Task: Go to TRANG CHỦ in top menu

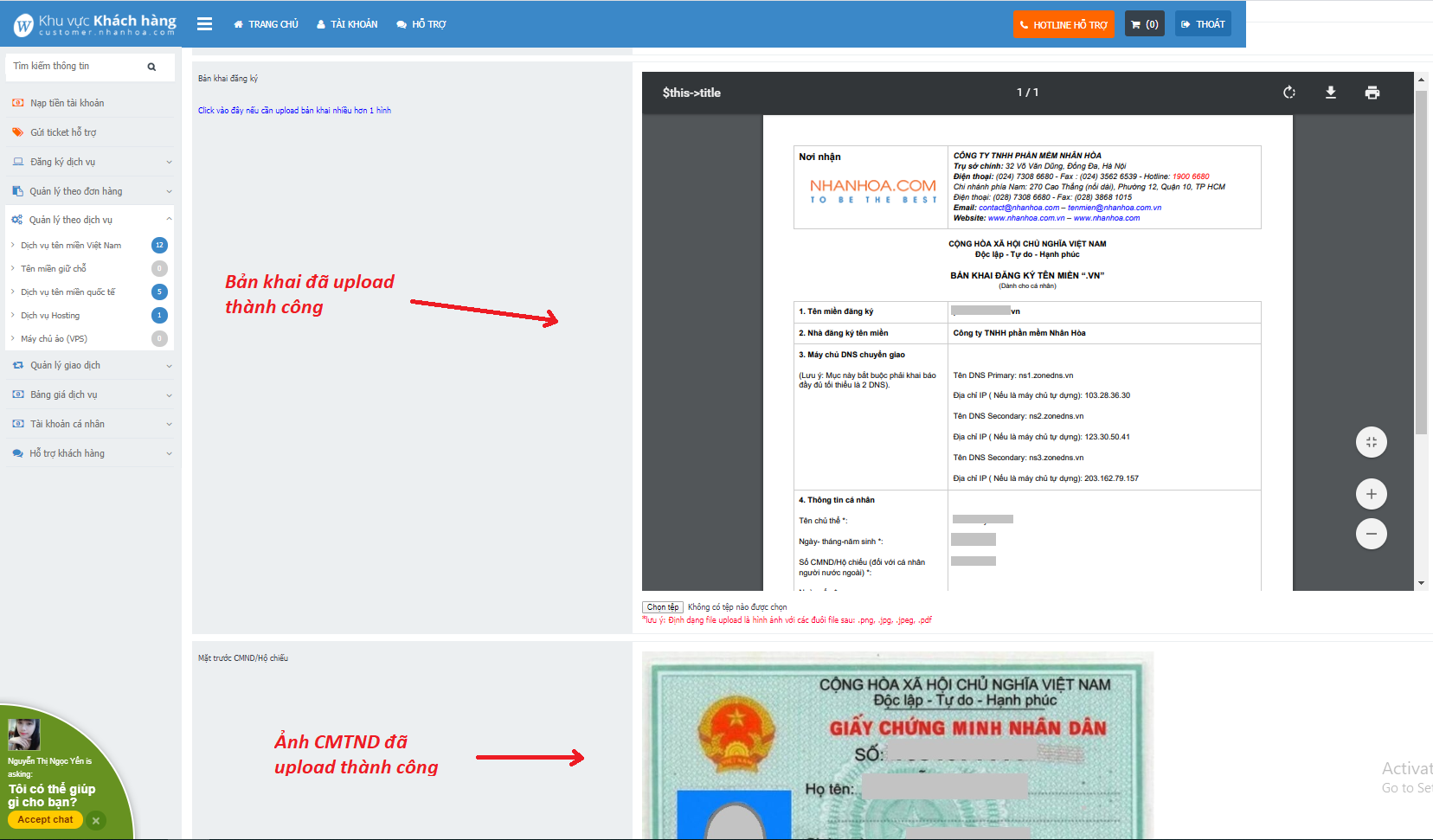Action: pos(266,24)
